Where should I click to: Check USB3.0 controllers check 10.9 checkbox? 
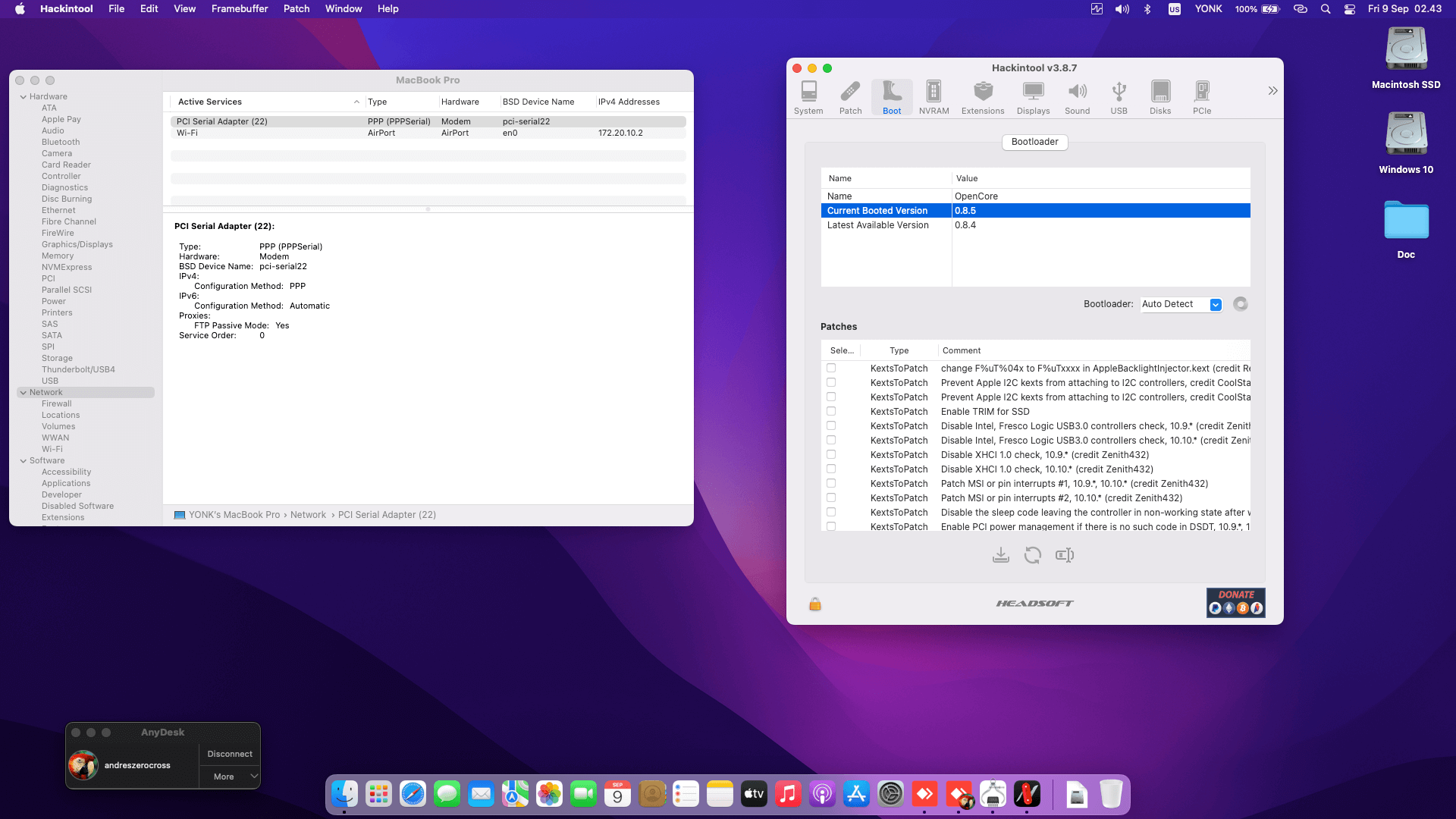click(x=831, y=425)
